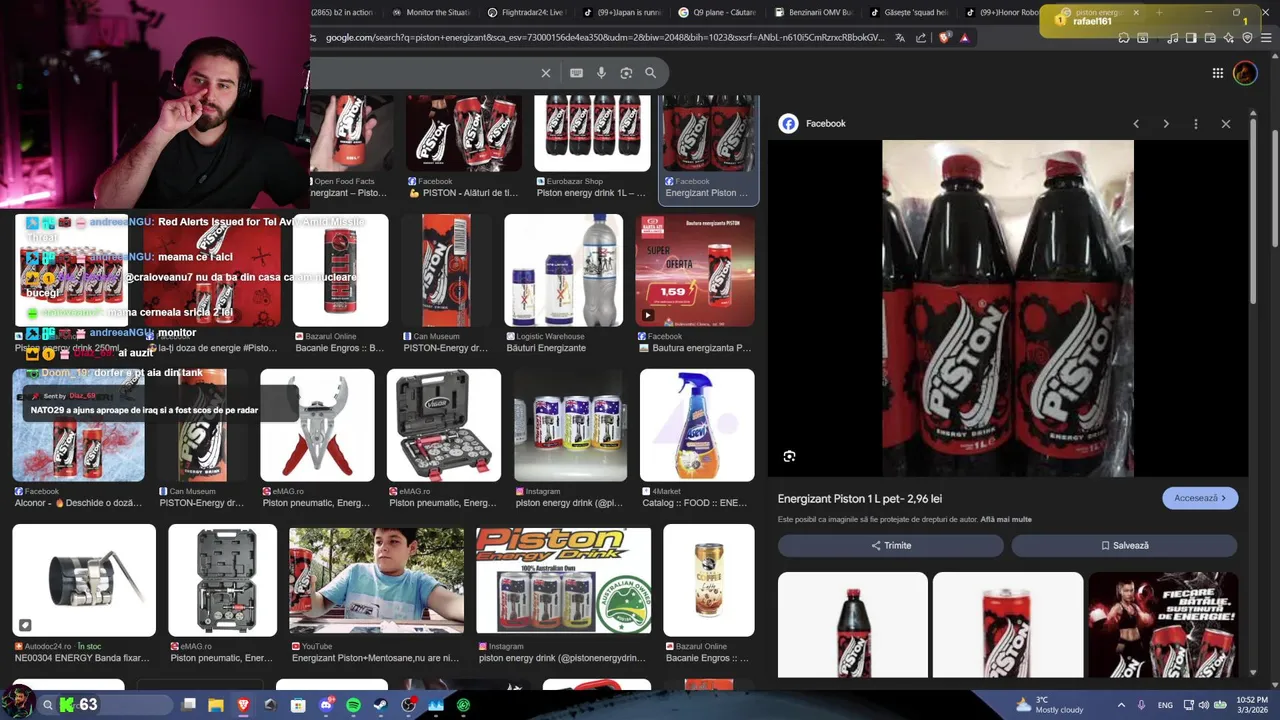Switch to the Flightradar24 tab

click(525, 13)
